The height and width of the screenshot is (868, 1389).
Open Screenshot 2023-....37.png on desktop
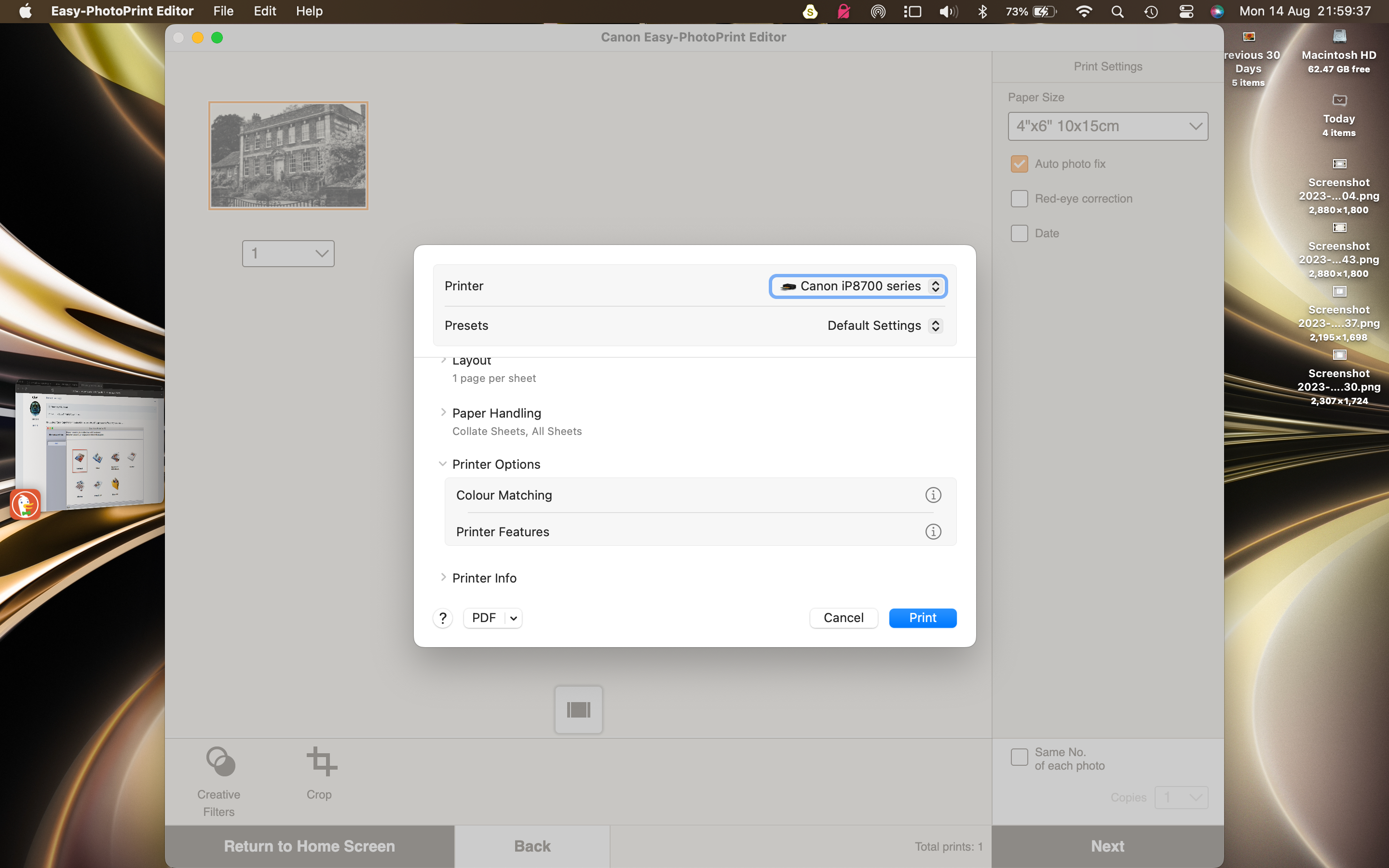pyautogui.click(x=1339, y=313)
